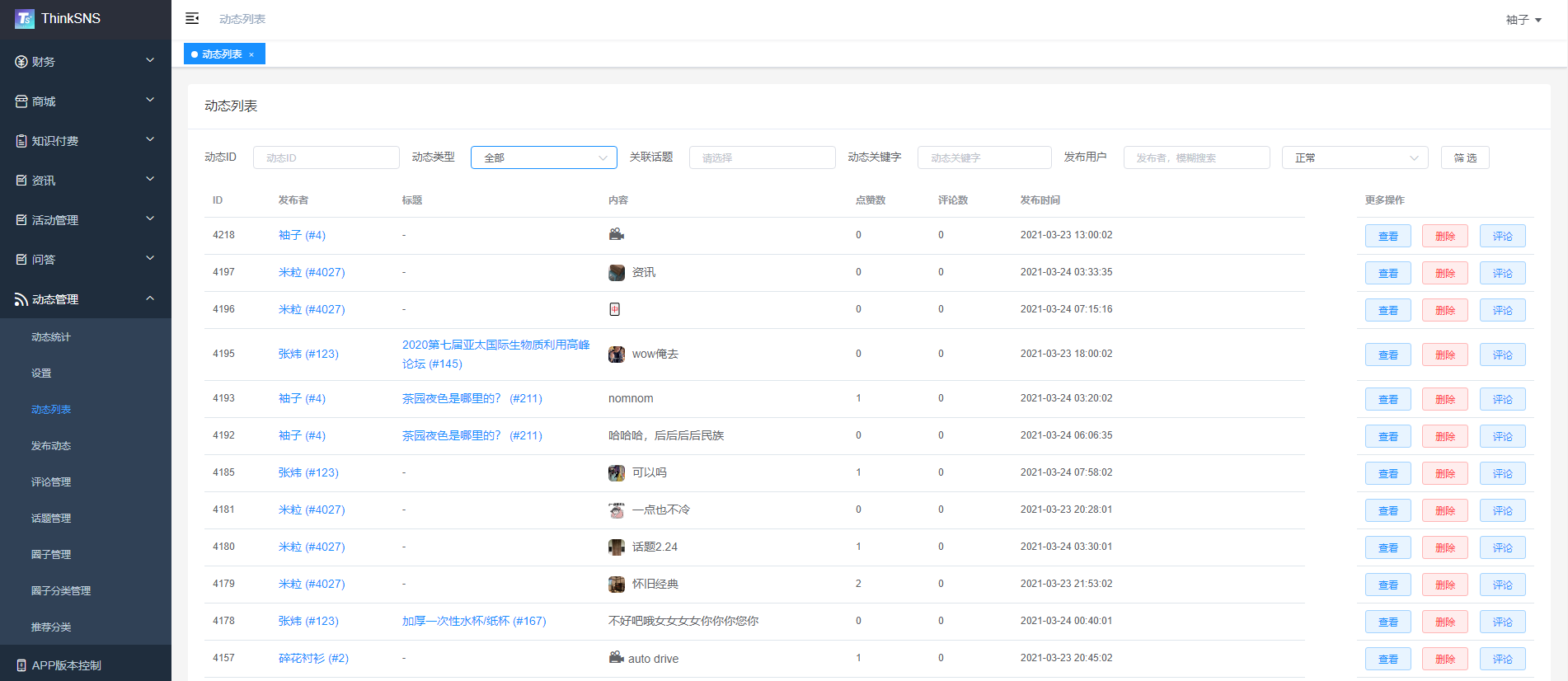Focus the 动态ID input field
1568x681 pixels.
[326, 157]
